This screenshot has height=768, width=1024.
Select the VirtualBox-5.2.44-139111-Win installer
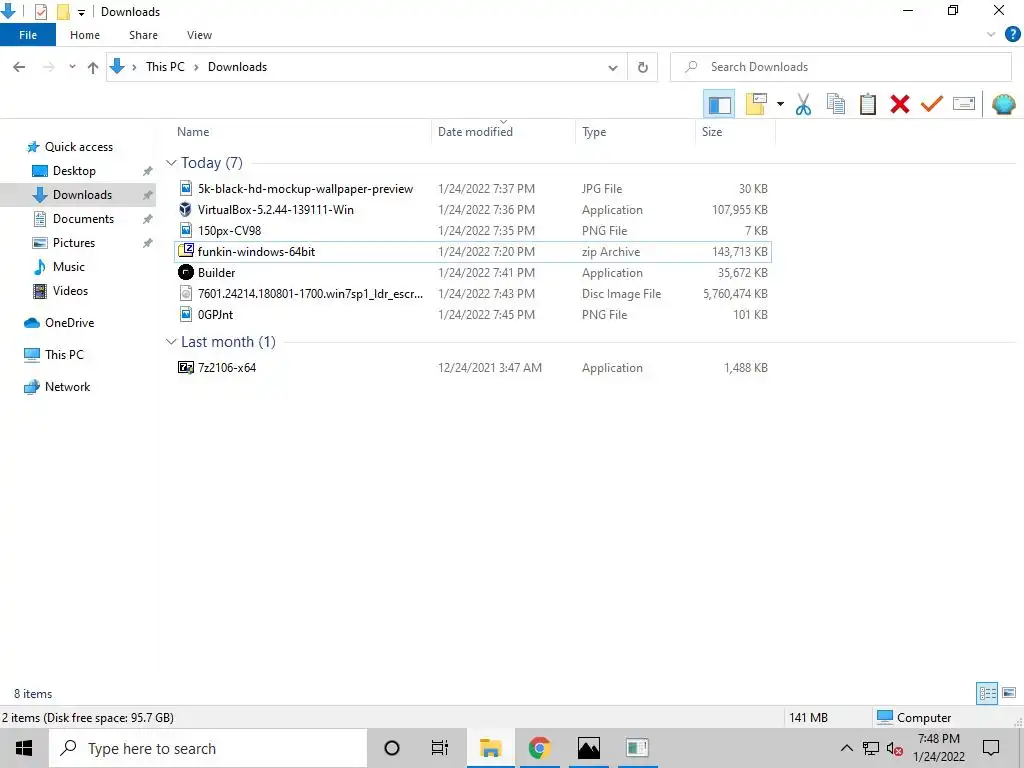(x=473, y=210)
